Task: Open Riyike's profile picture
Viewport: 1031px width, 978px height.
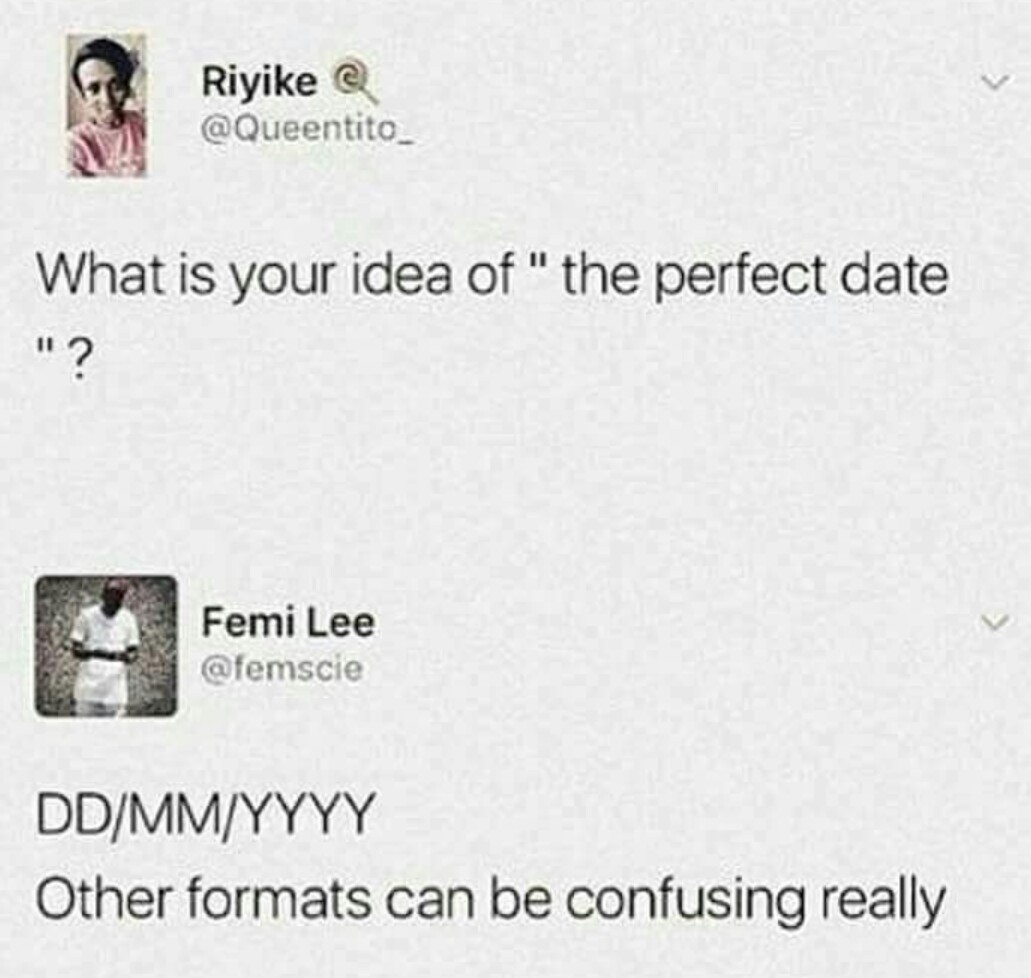Action: pyautogui.click(x=106, y=105)
